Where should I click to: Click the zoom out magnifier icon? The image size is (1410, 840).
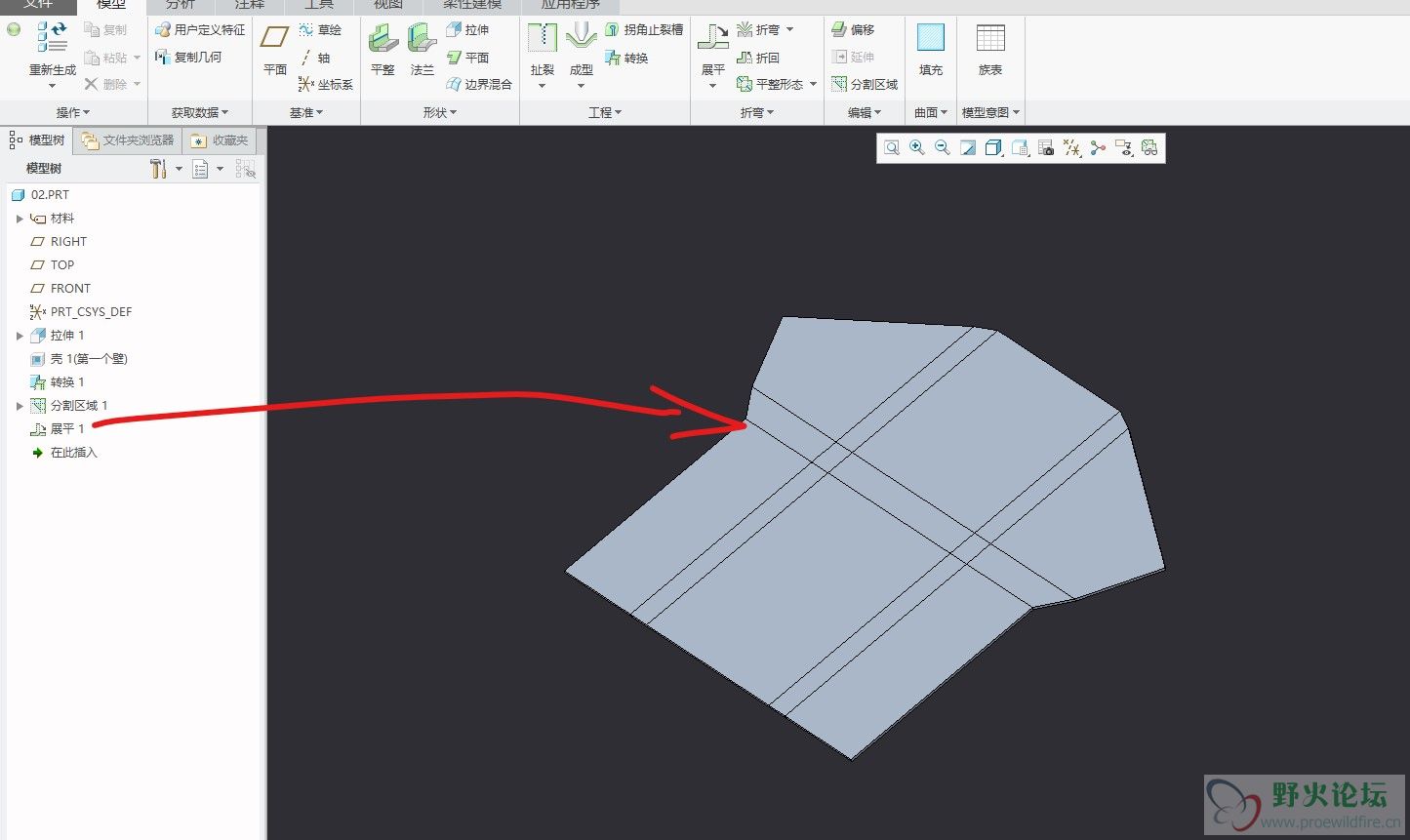coord(943,148)
